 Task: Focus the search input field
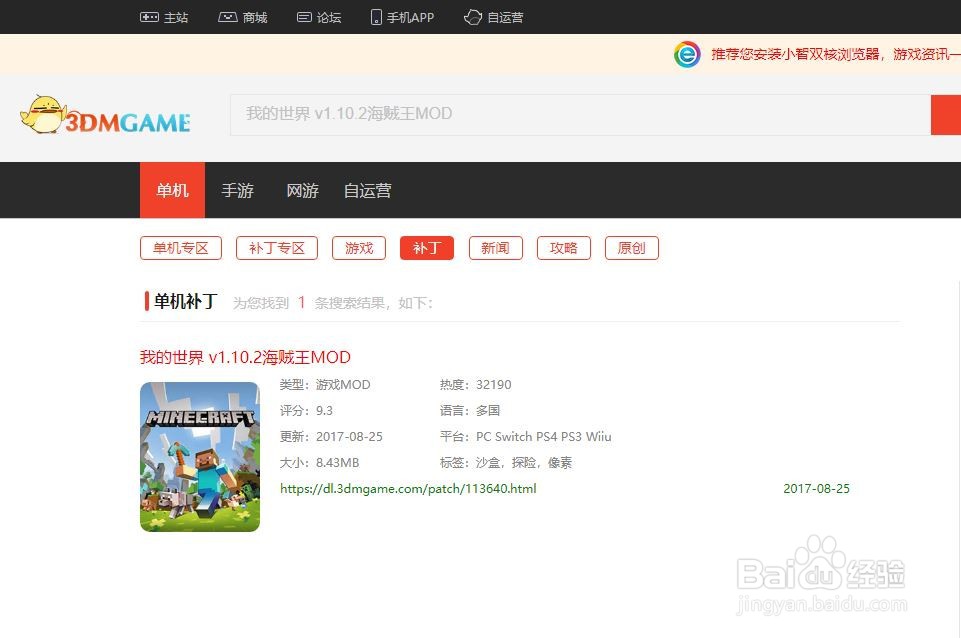point(580,115)
